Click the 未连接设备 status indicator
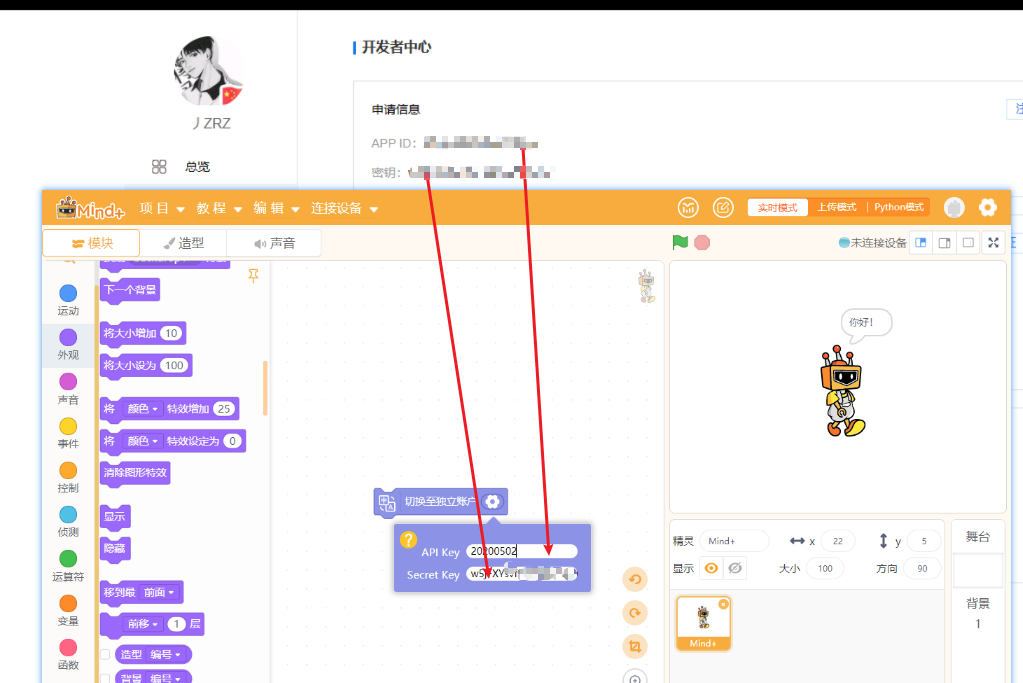 pos(872,243)
